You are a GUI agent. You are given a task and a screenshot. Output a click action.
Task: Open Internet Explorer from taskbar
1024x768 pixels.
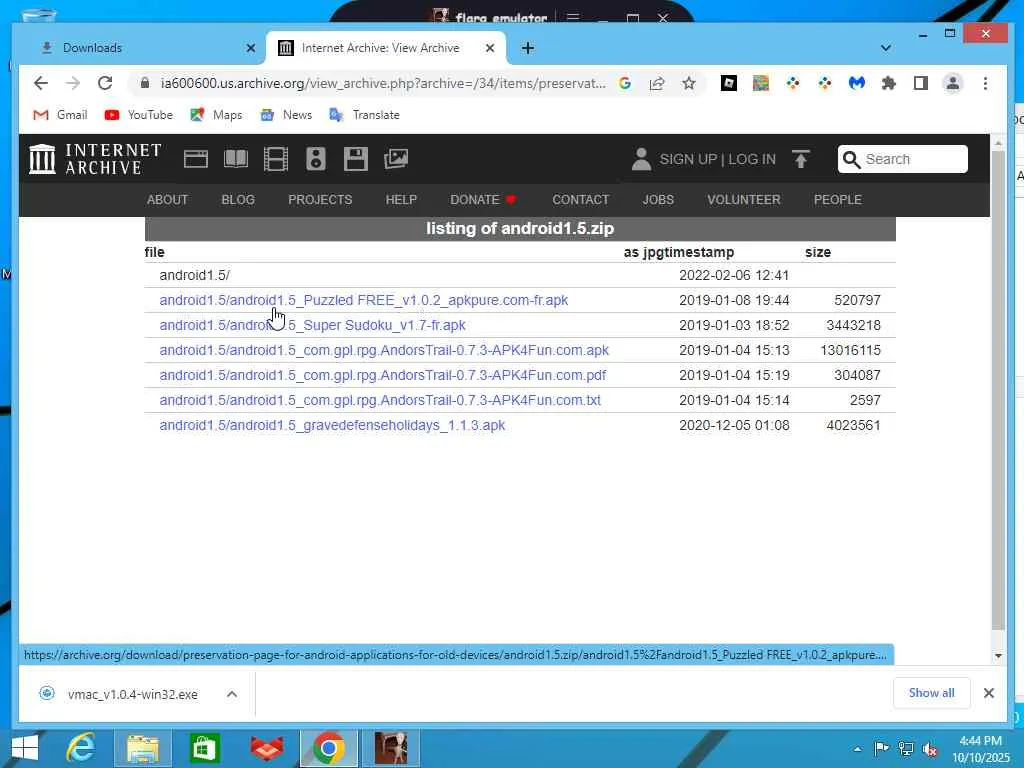click(81, 748)
